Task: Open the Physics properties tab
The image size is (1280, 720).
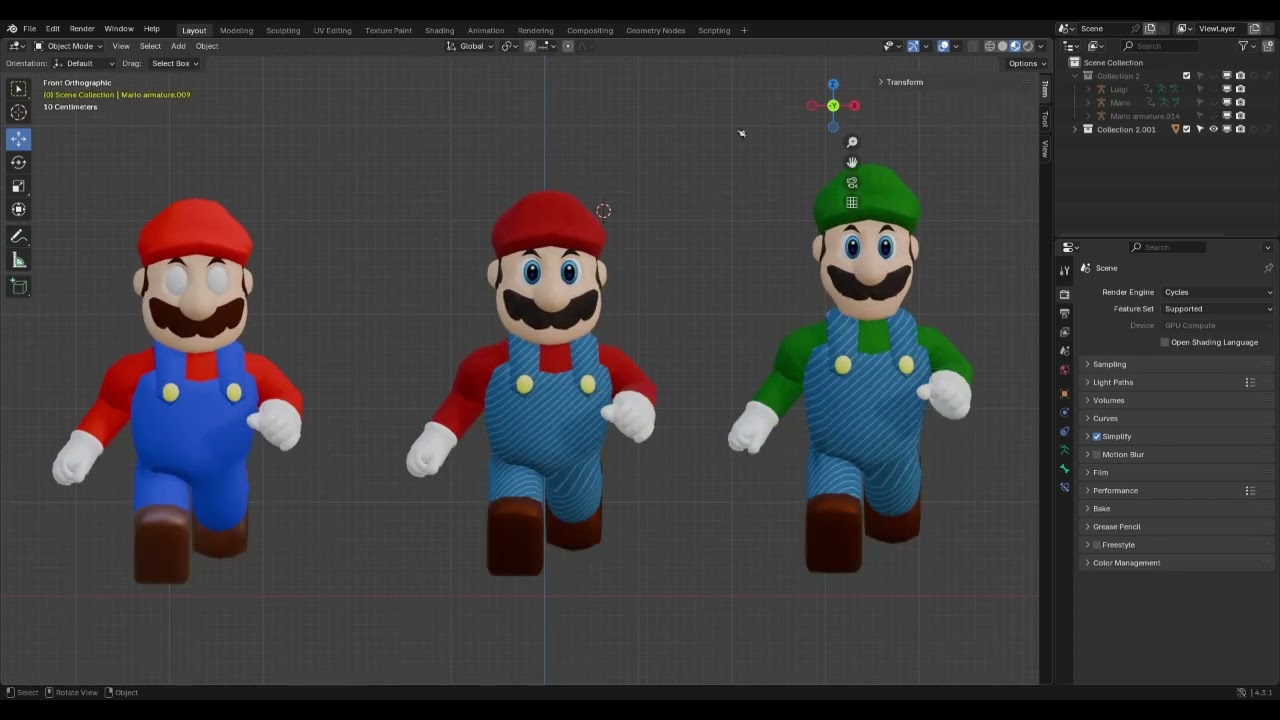Action: tap(1064, 413)
